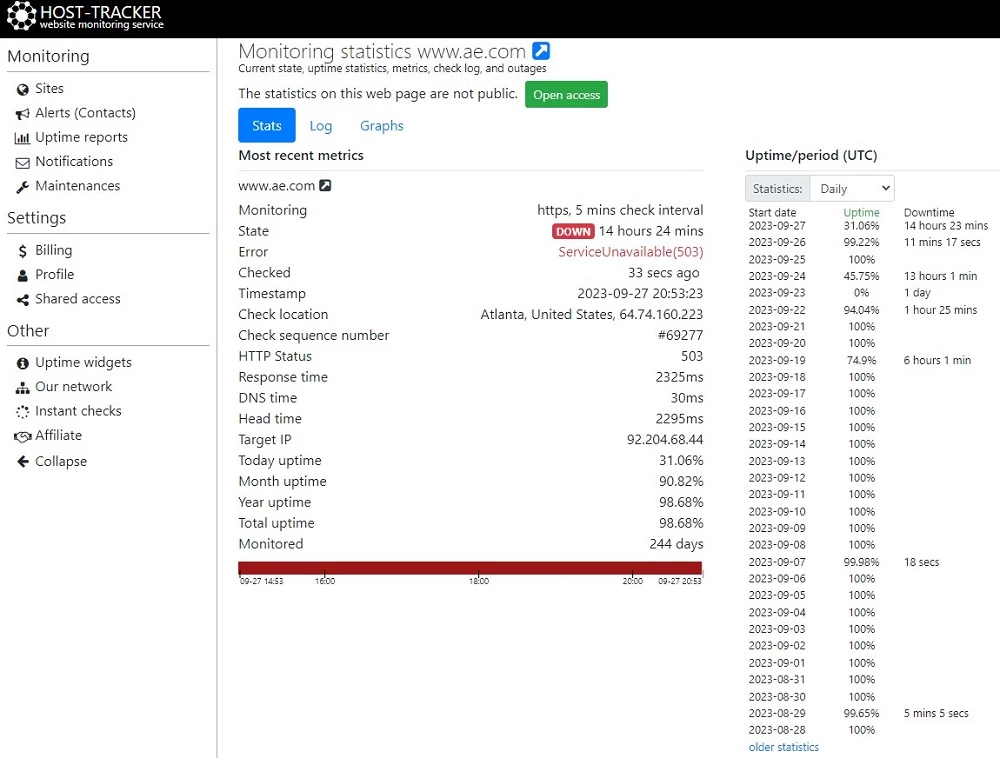Click the 45.75% uptime value
This screenshot has height=758, width=1000.
click(x=862, y=276)
